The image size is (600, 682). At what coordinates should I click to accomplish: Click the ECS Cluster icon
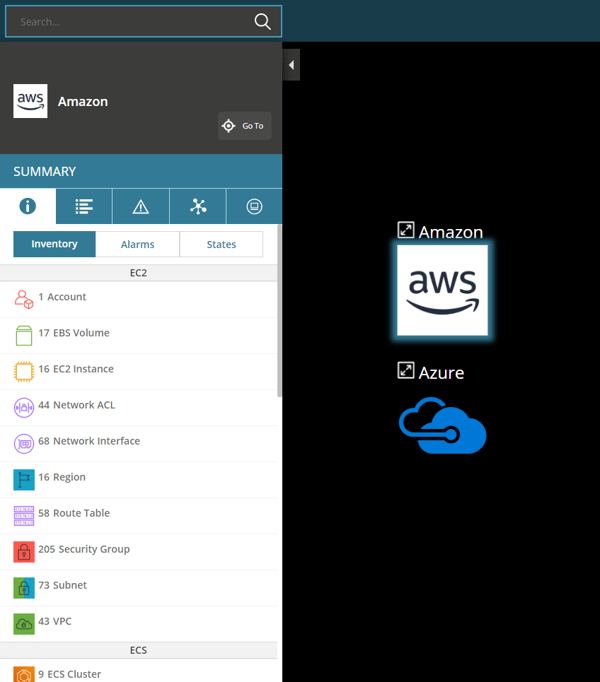(24, 675)
